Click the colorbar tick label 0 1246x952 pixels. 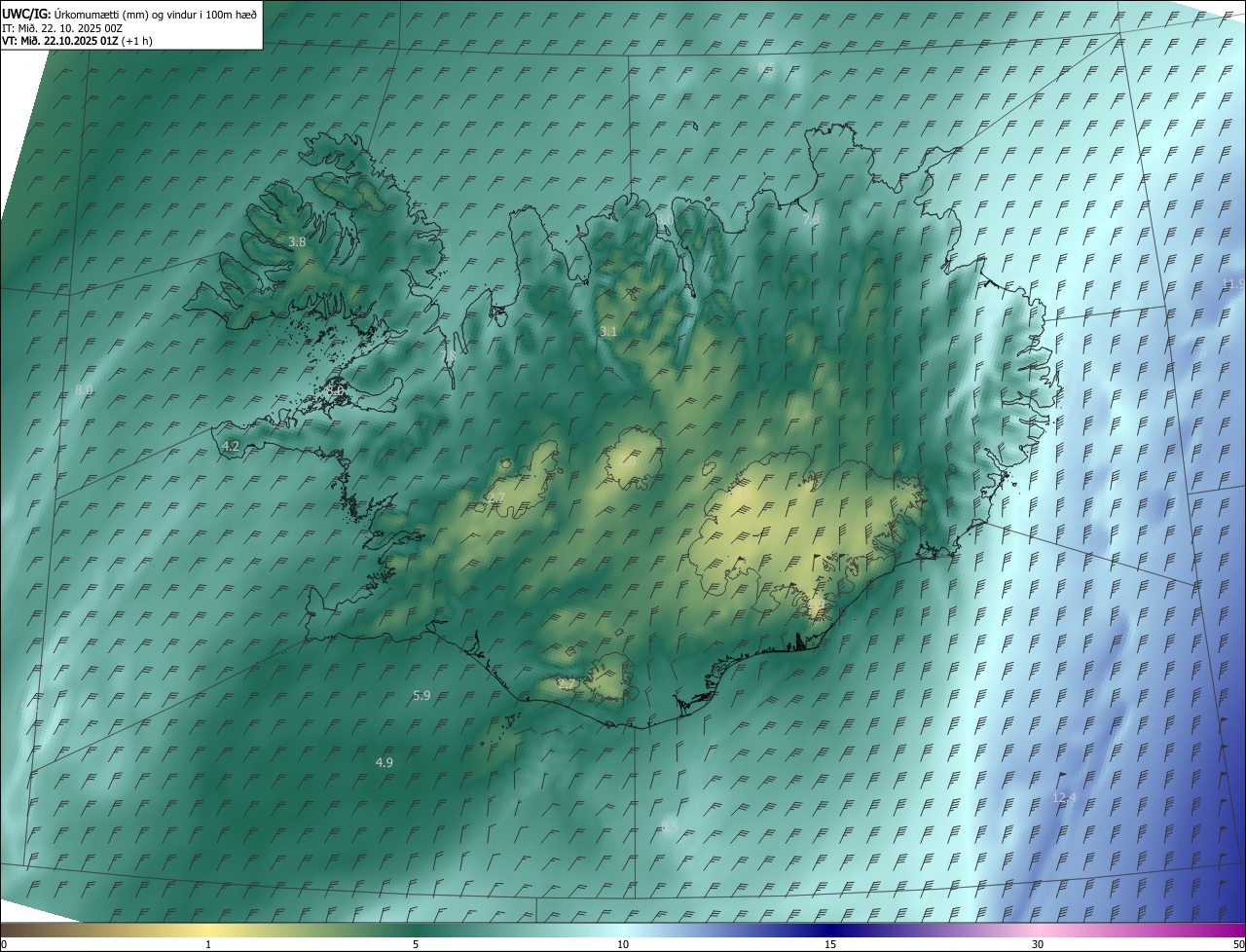click(x=4, y=944)
